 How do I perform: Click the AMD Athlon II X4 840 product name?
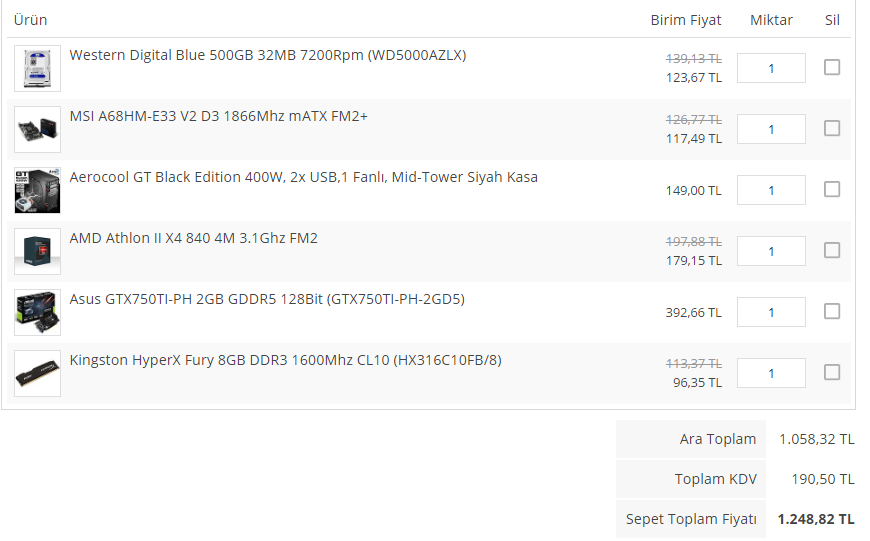pos(193,238)
